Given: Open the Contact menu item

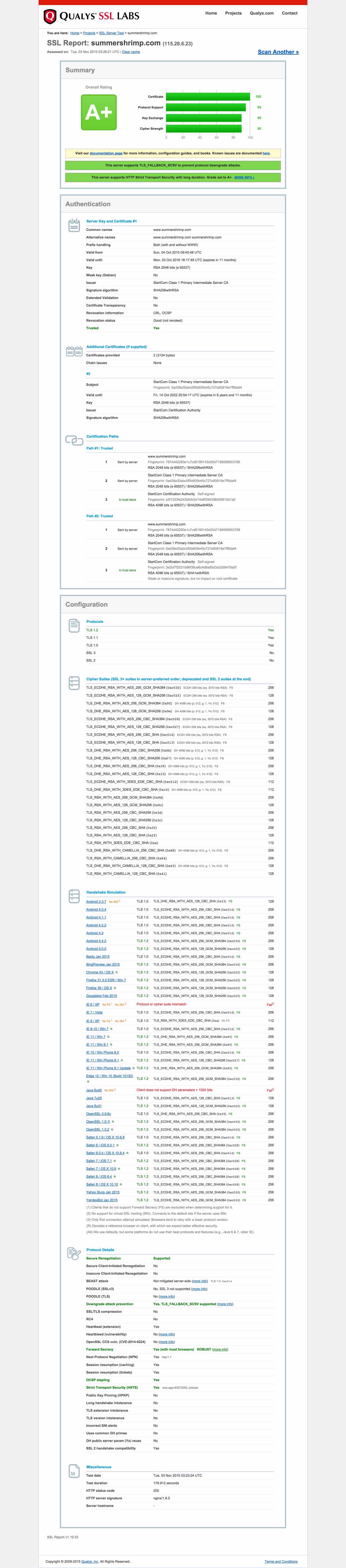Looking at the screenshot, I should pos(289,13).
